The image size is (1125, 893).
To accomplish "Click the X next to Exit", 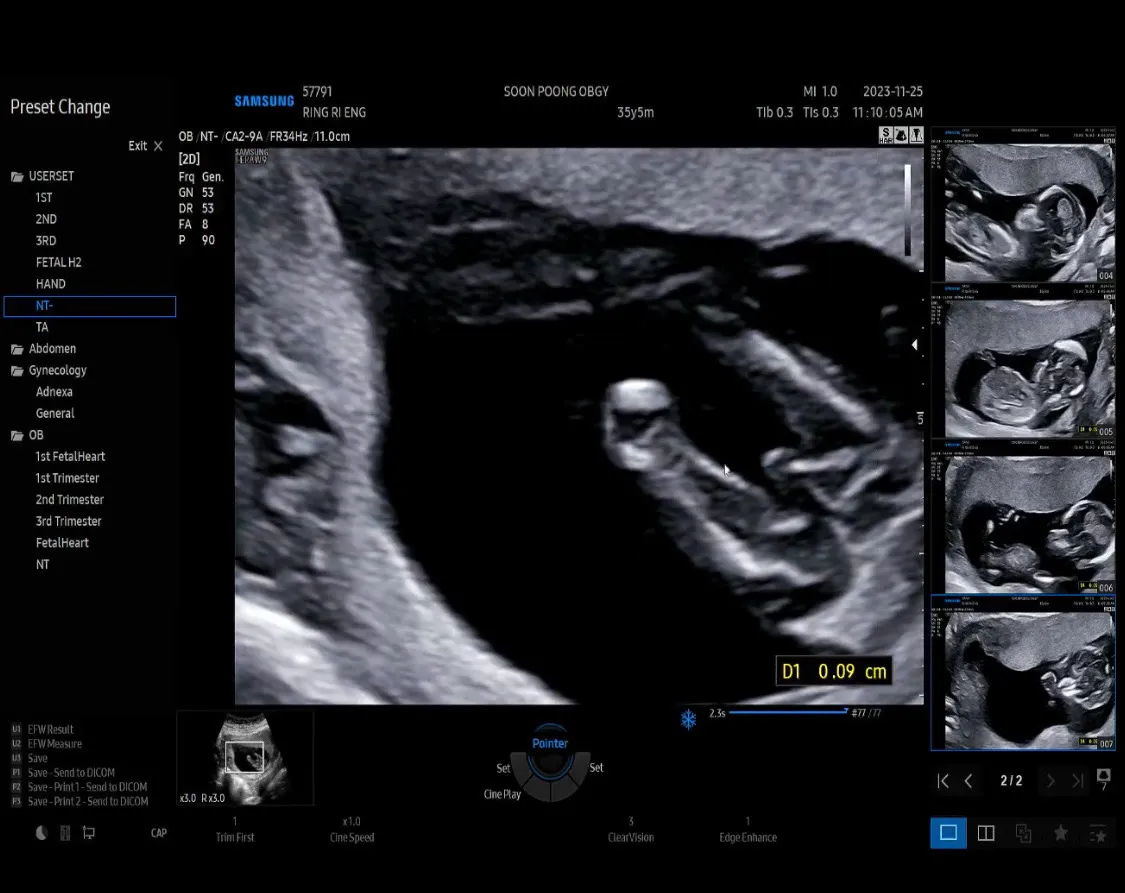I will (158, 146).
